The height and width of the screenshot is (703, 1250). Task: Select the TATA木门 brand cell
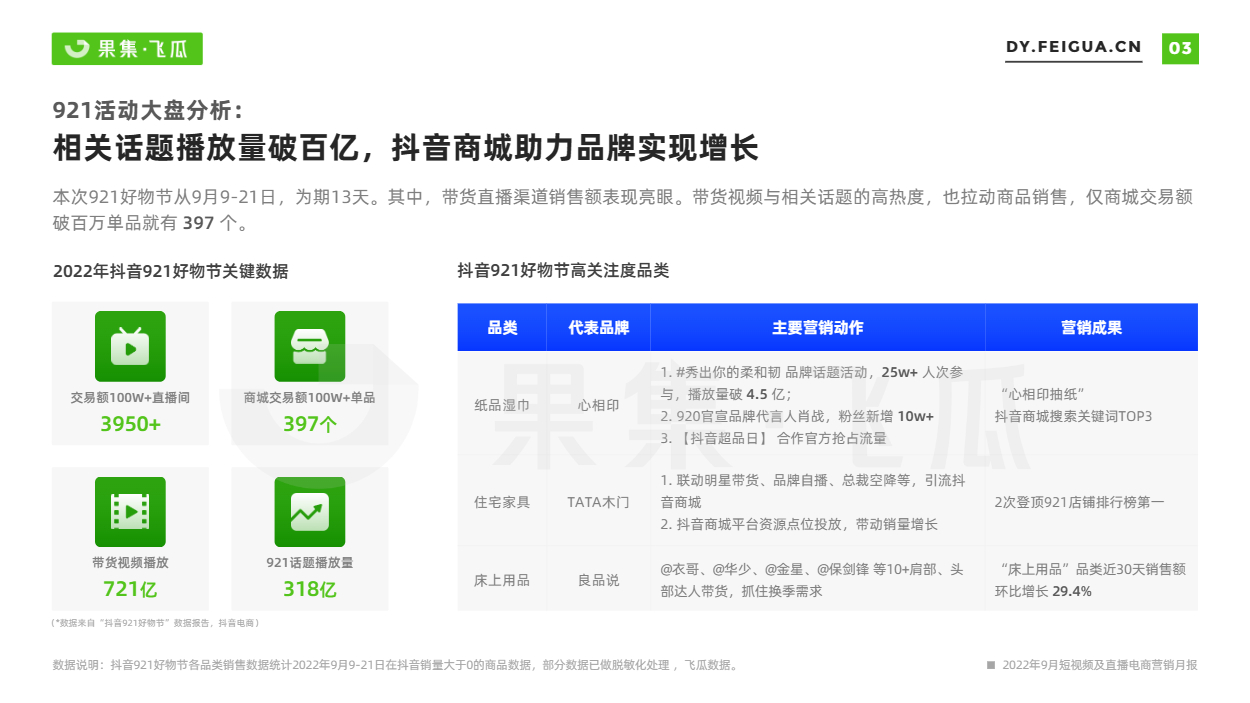pyautogui.click(x=599, y=502)
